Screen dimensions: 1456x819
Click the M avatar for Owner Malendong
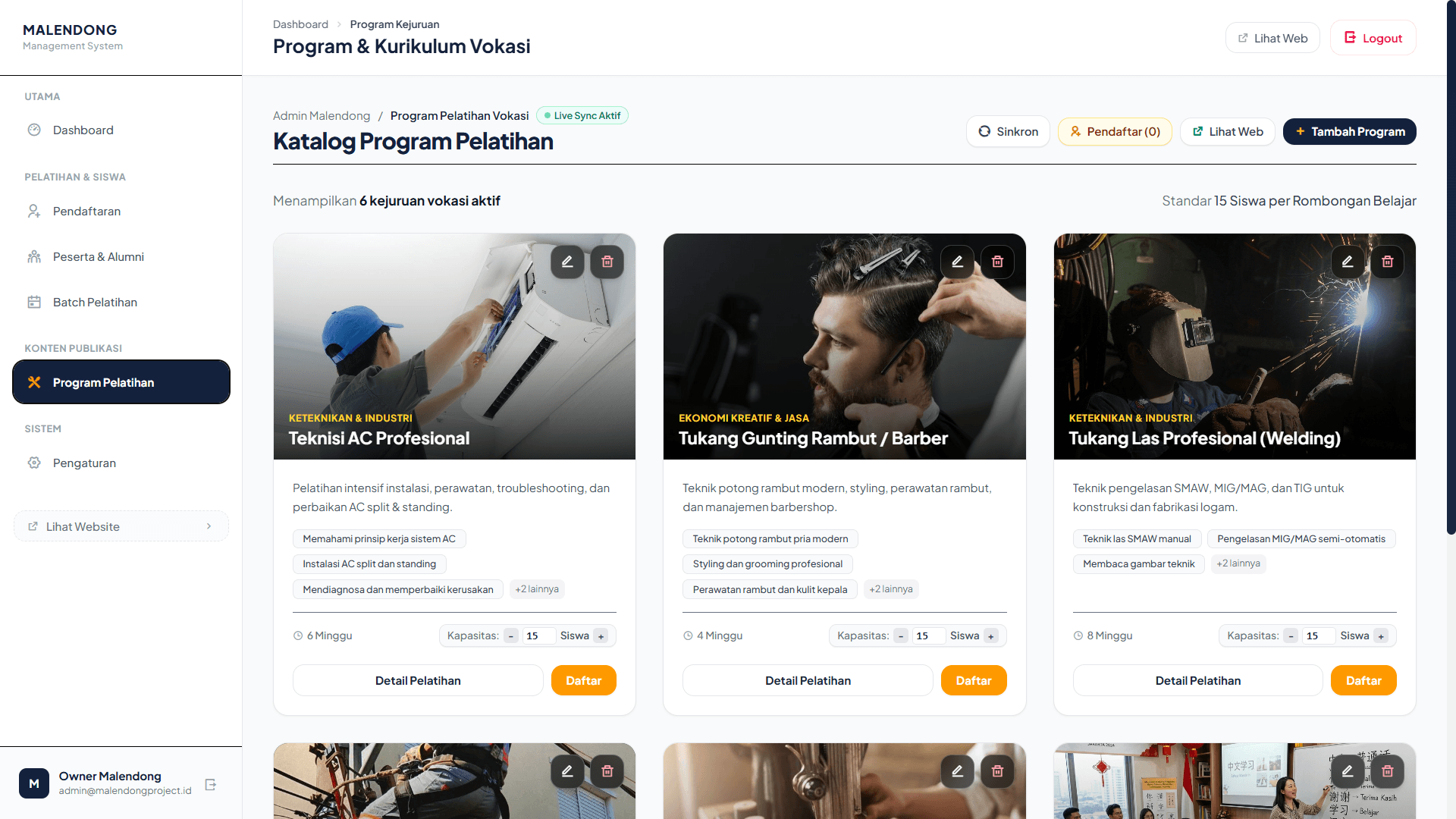click(x=34, y=783)
